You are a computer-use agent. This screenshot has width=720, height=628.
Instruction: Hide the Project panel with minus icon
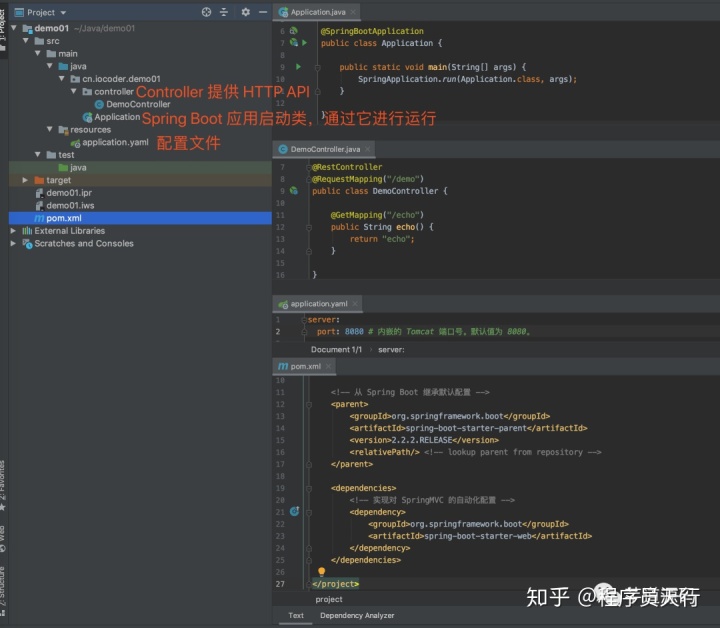pos(263,12)
